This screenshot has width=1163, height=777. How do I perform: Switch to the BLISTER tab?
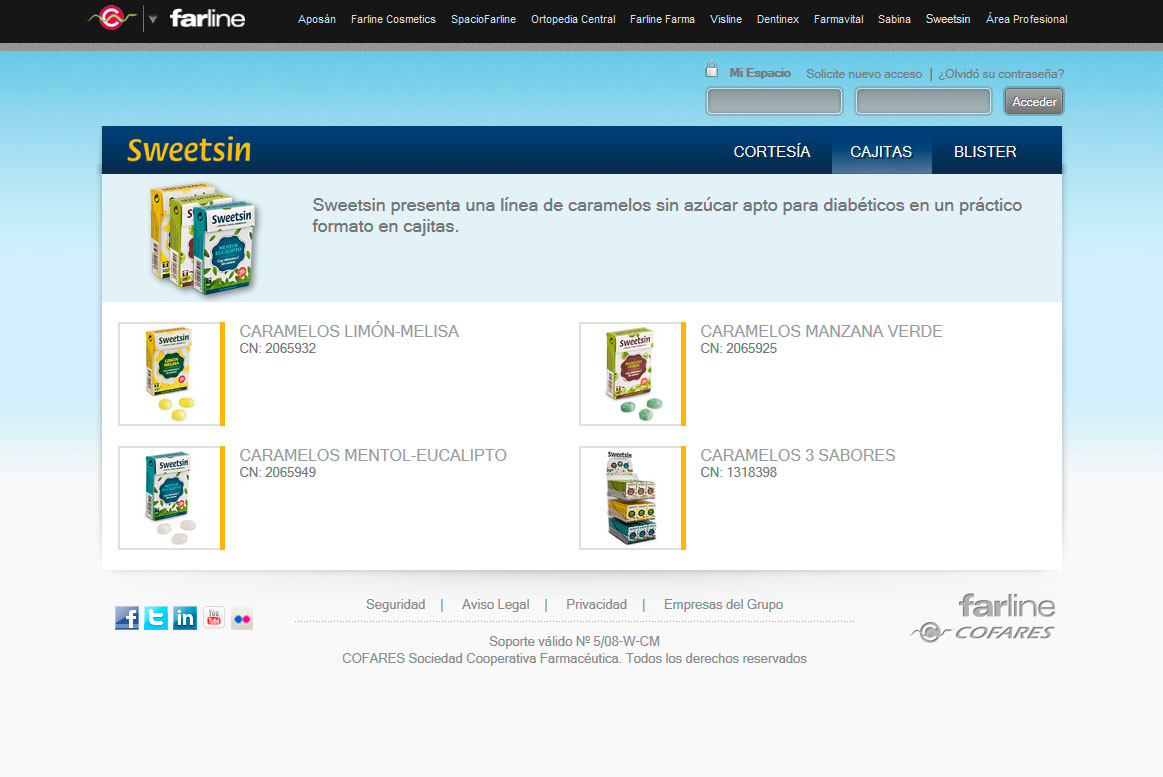tap(984, 152)
